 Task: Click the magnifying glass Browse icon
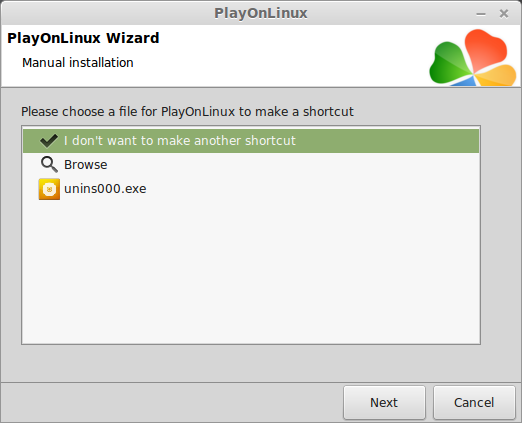pyautogui.click(x=49, y=165)
